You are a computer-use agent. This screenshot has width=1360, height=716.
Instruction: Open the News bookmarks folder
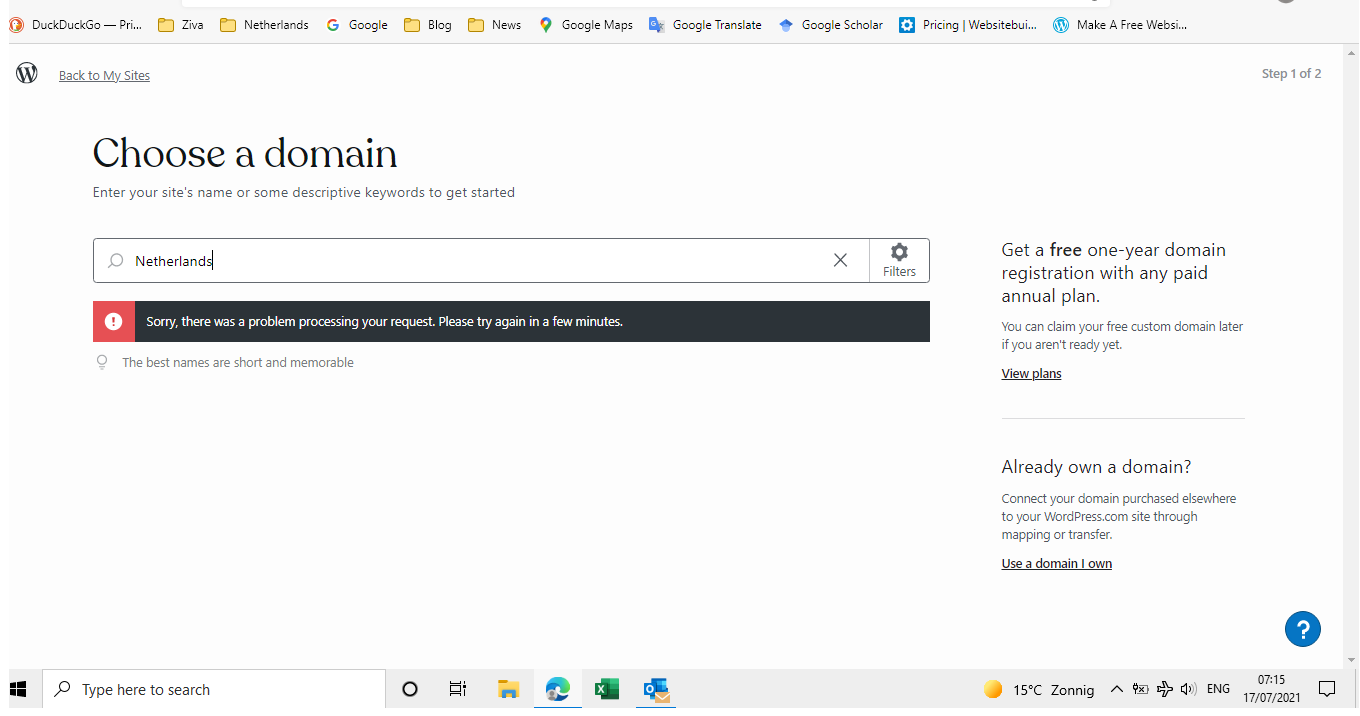(x=494, y=25)
